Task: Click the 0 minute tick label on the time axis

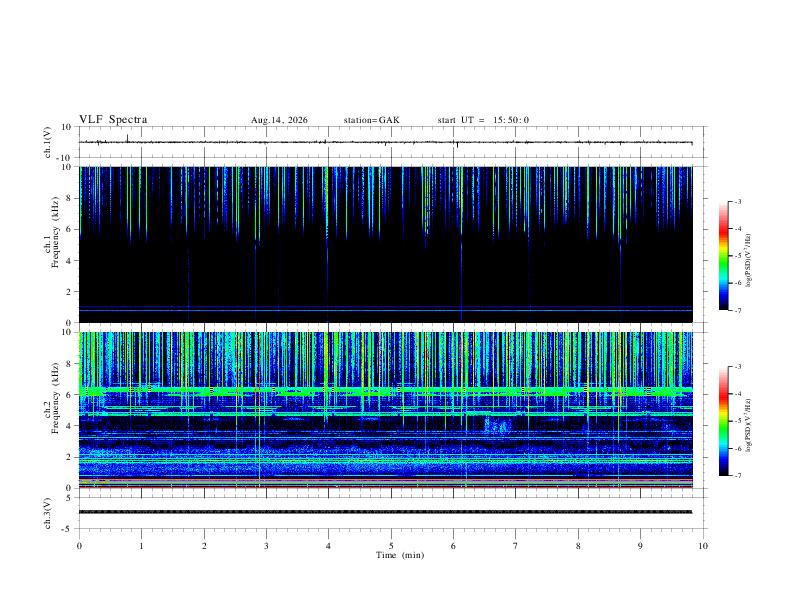Action: pyautogui.click(x=79, y=546)
